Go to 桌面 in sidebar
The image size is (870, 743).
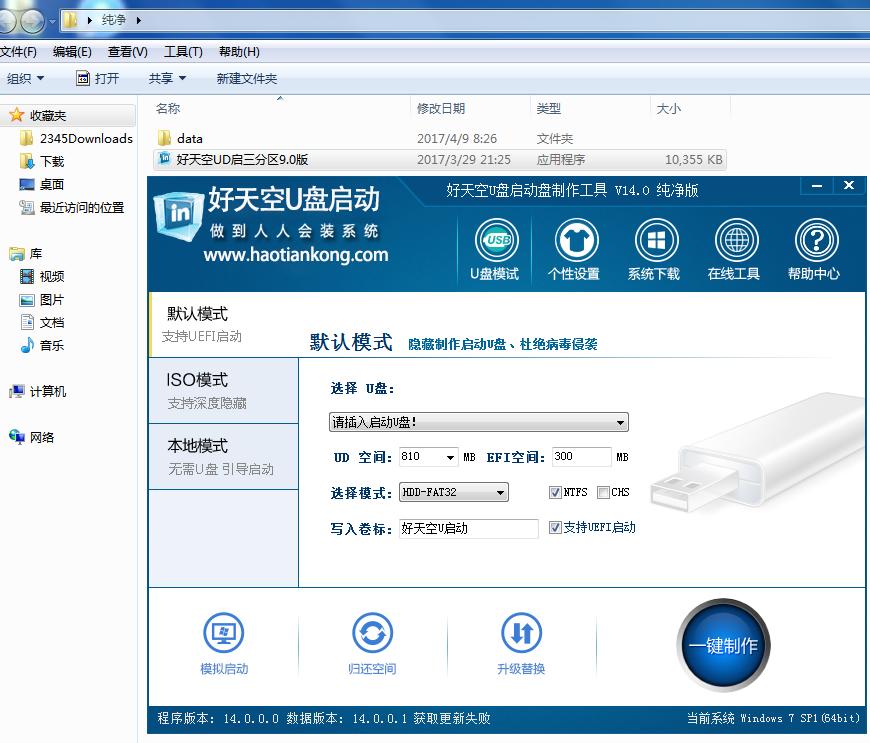(42, 184)
